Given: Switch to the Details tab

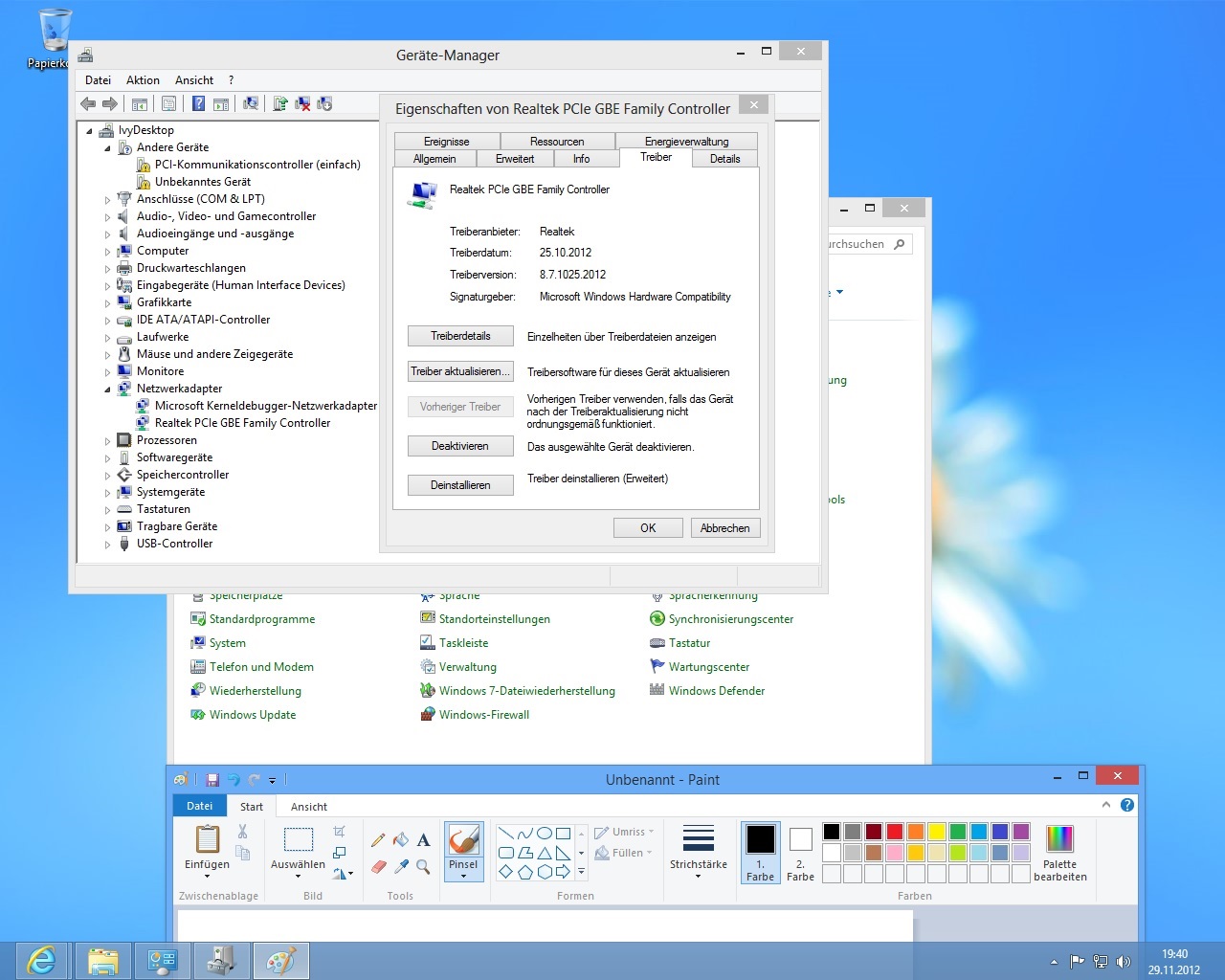Looking at the screenshot, I should 724,159.
